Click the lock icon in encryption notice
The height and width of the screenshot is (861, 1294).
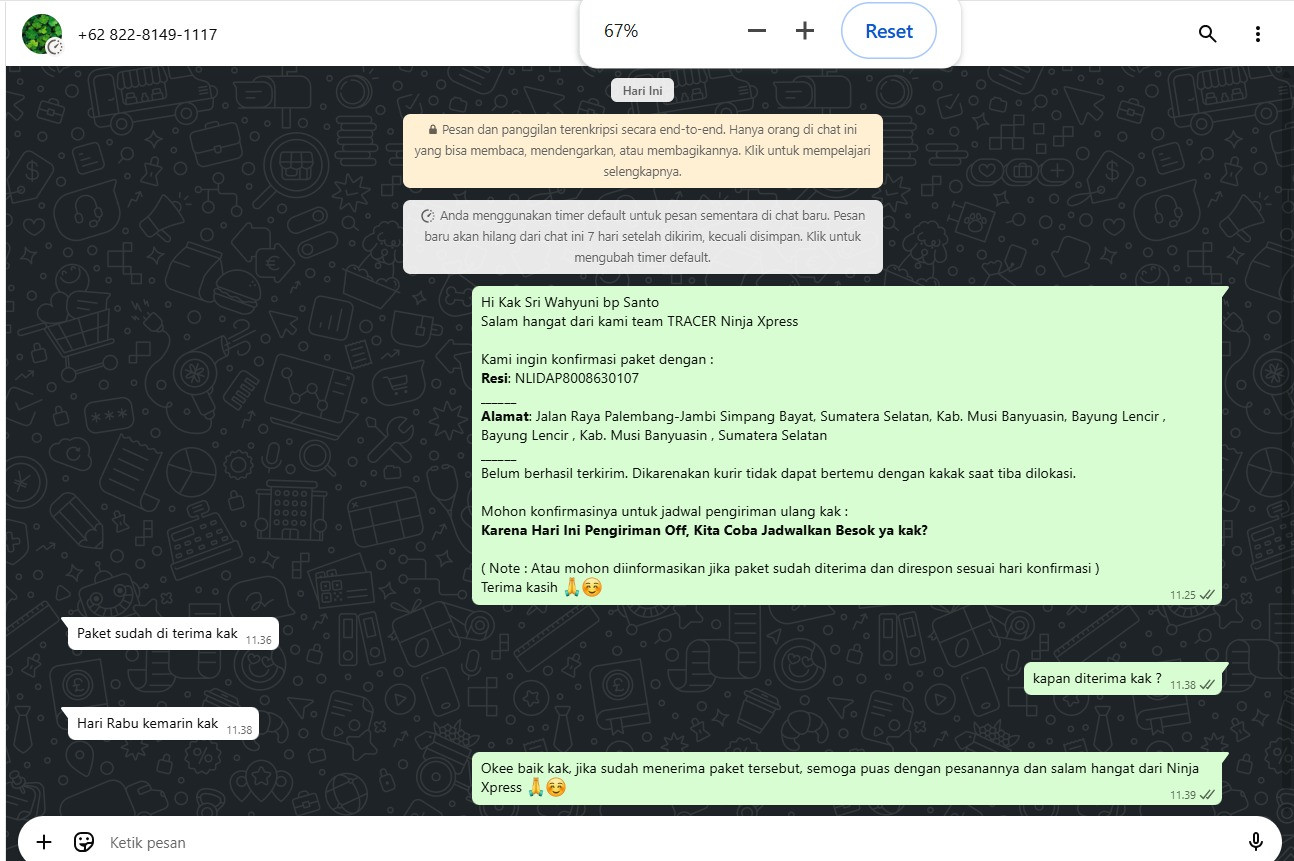click(x=432, y=130)
